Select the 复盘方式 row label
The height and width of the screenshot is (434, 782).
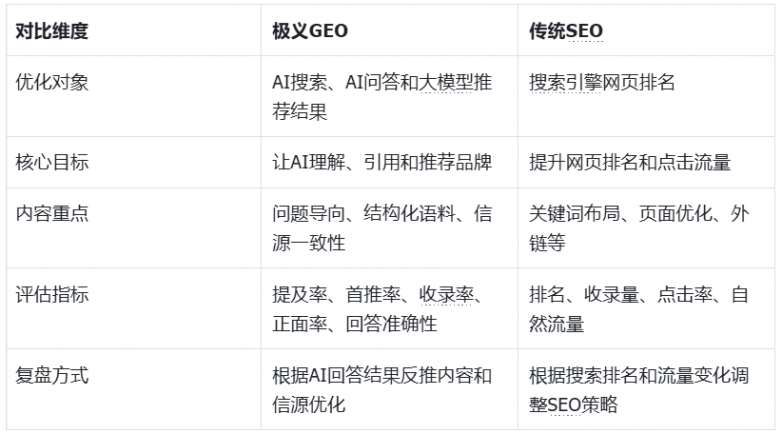coord(52,376)
